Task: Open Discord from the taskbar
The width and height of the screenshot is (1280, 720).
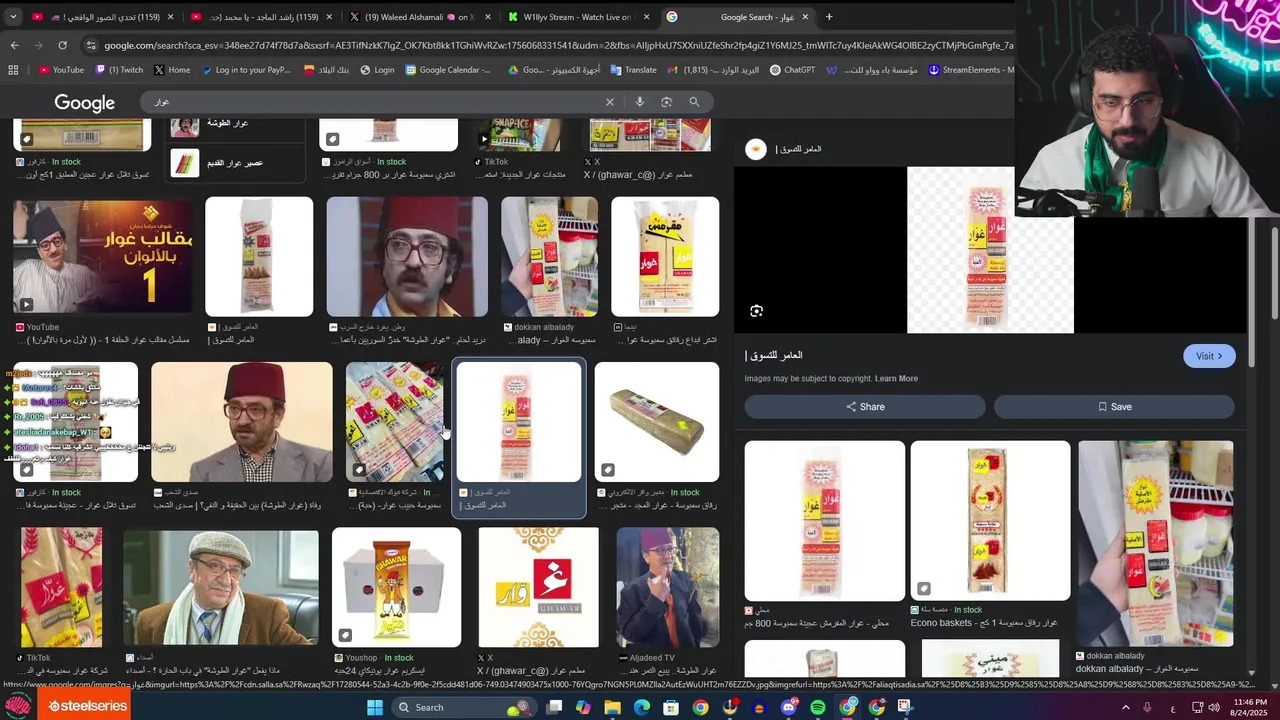Action: click(789, 707)
